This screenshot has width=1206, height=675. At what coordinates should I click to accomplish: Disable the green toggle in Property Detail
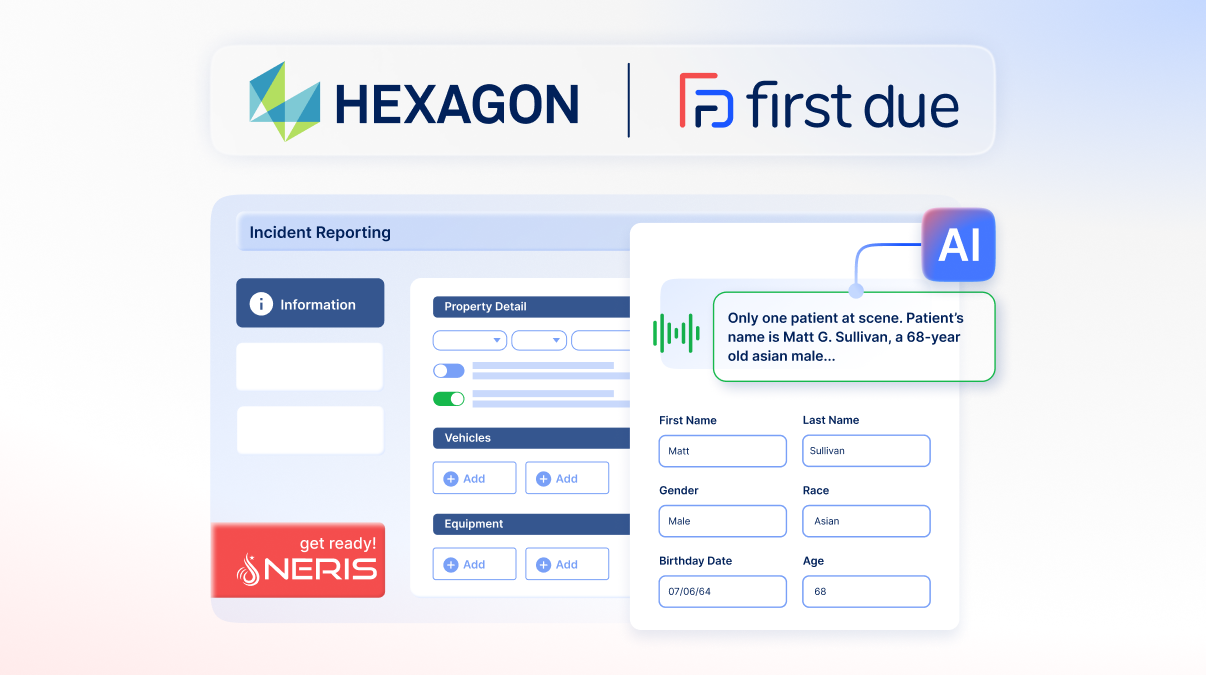pyautogui.click(x=449, y=398)
